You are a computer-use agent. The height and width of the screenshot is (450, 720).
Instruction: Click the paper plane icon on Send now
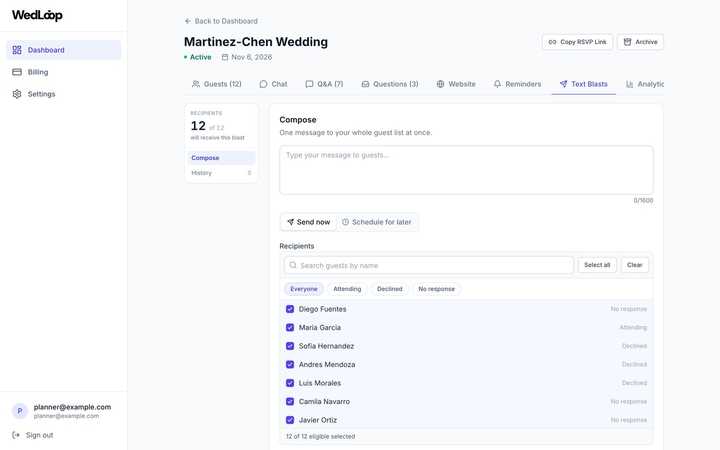point(290,222)
